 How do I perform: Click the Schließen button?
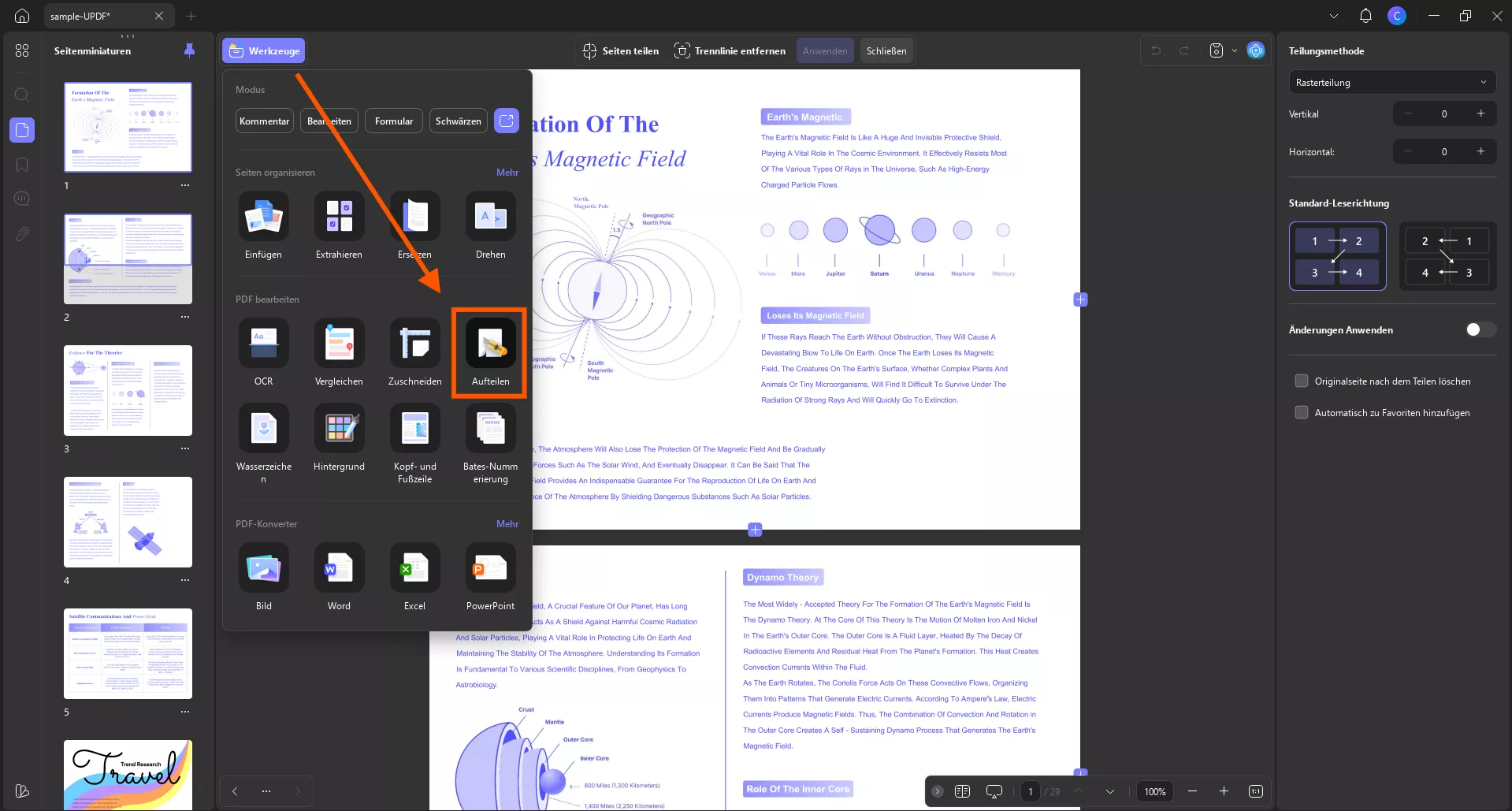(x=886, y=50)
